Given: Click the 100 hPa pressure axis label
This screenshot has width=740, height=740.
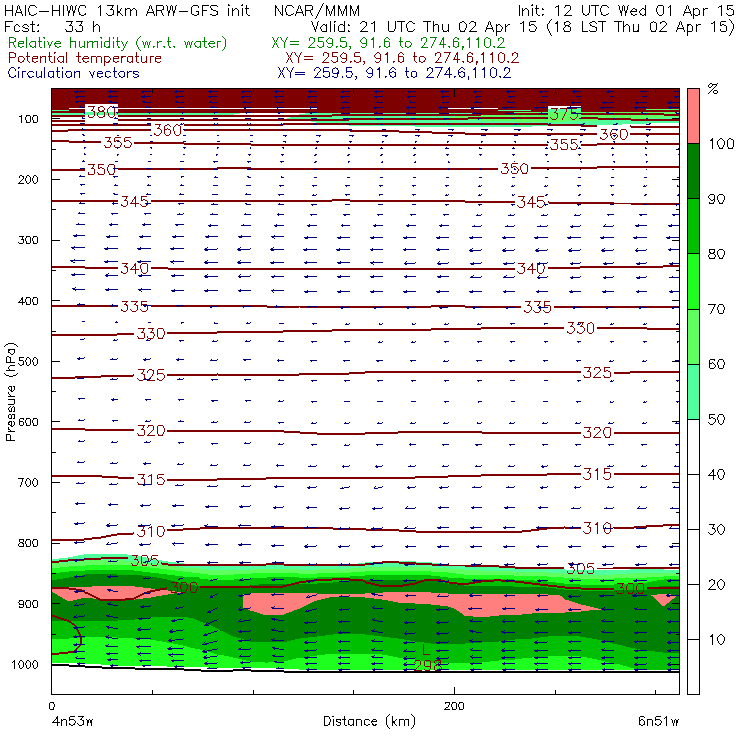Looking at the screenshot, I should pos(28,119).
